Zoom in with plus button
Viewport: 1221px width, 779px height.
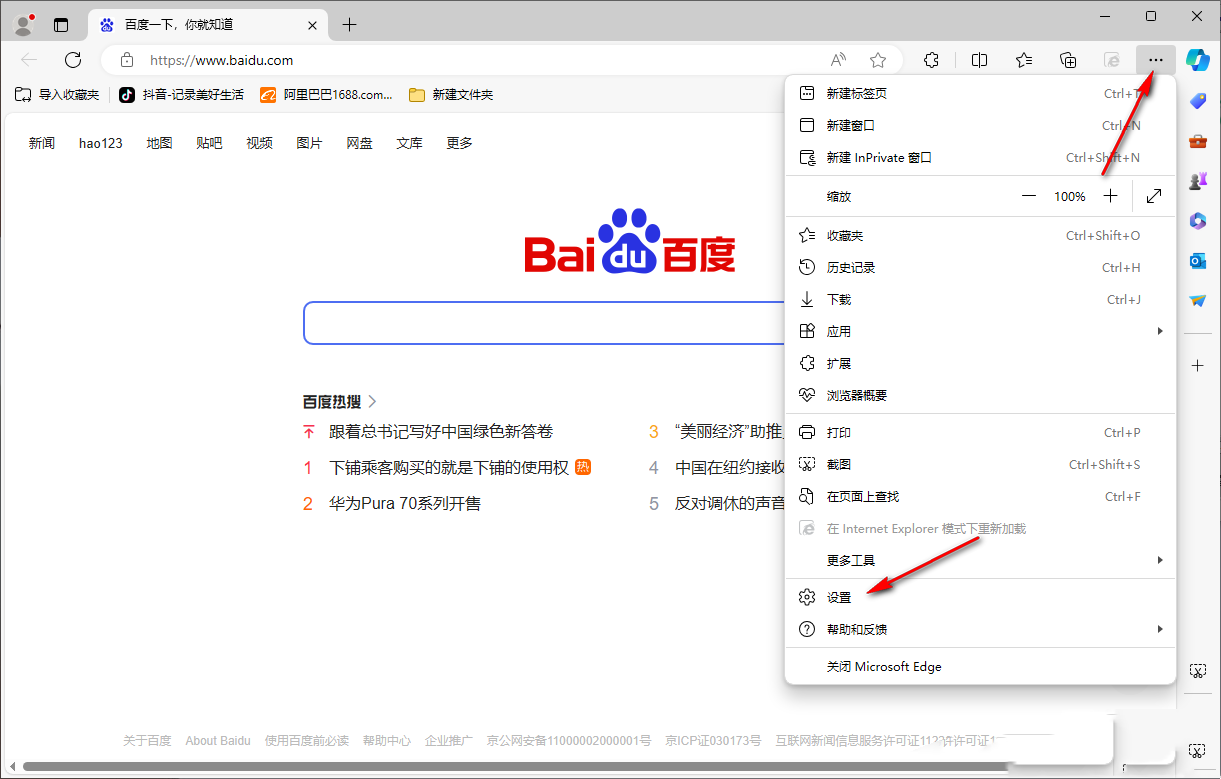coord(1110,196)
